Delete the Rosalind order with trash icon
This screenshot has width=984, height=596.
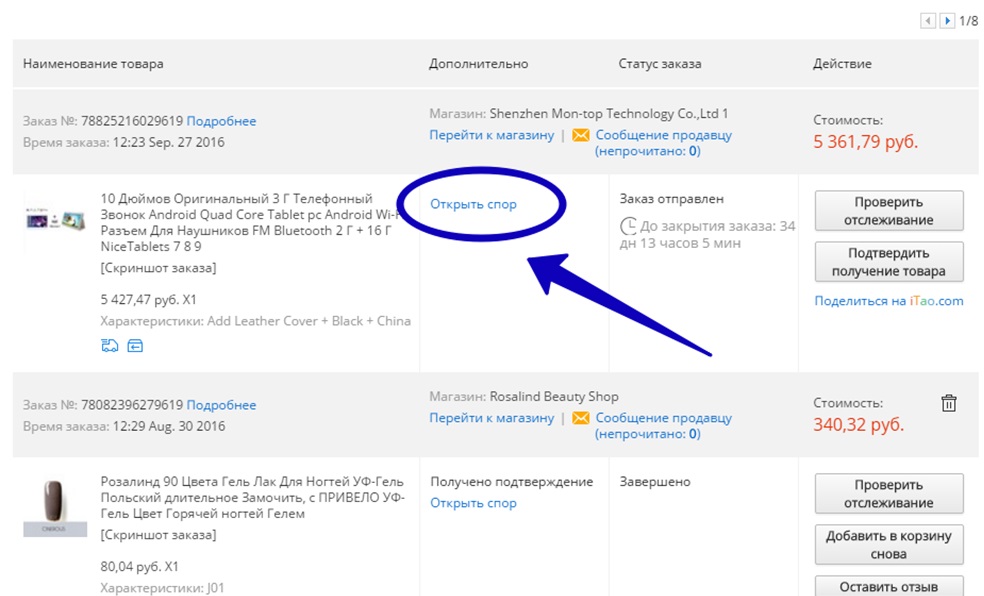click(949, 403)
